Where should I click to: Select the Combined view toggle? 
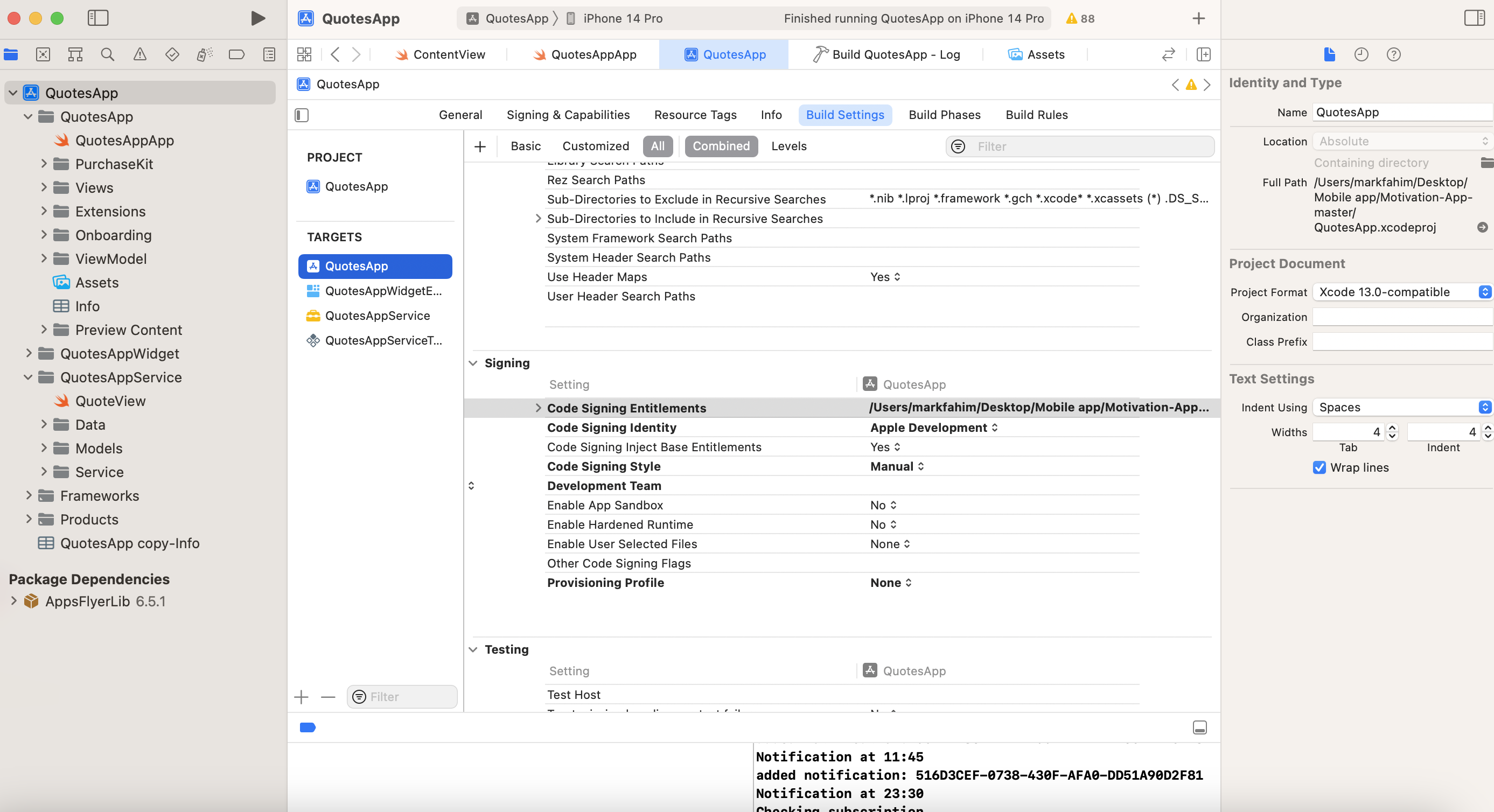point(721,146)
